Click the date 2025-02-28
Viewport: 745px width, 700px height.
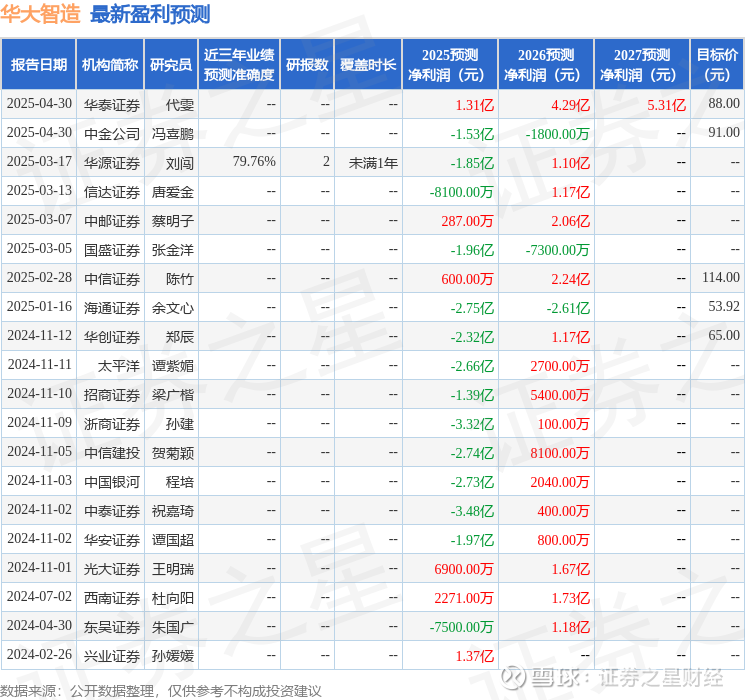[x=39, y=277]
